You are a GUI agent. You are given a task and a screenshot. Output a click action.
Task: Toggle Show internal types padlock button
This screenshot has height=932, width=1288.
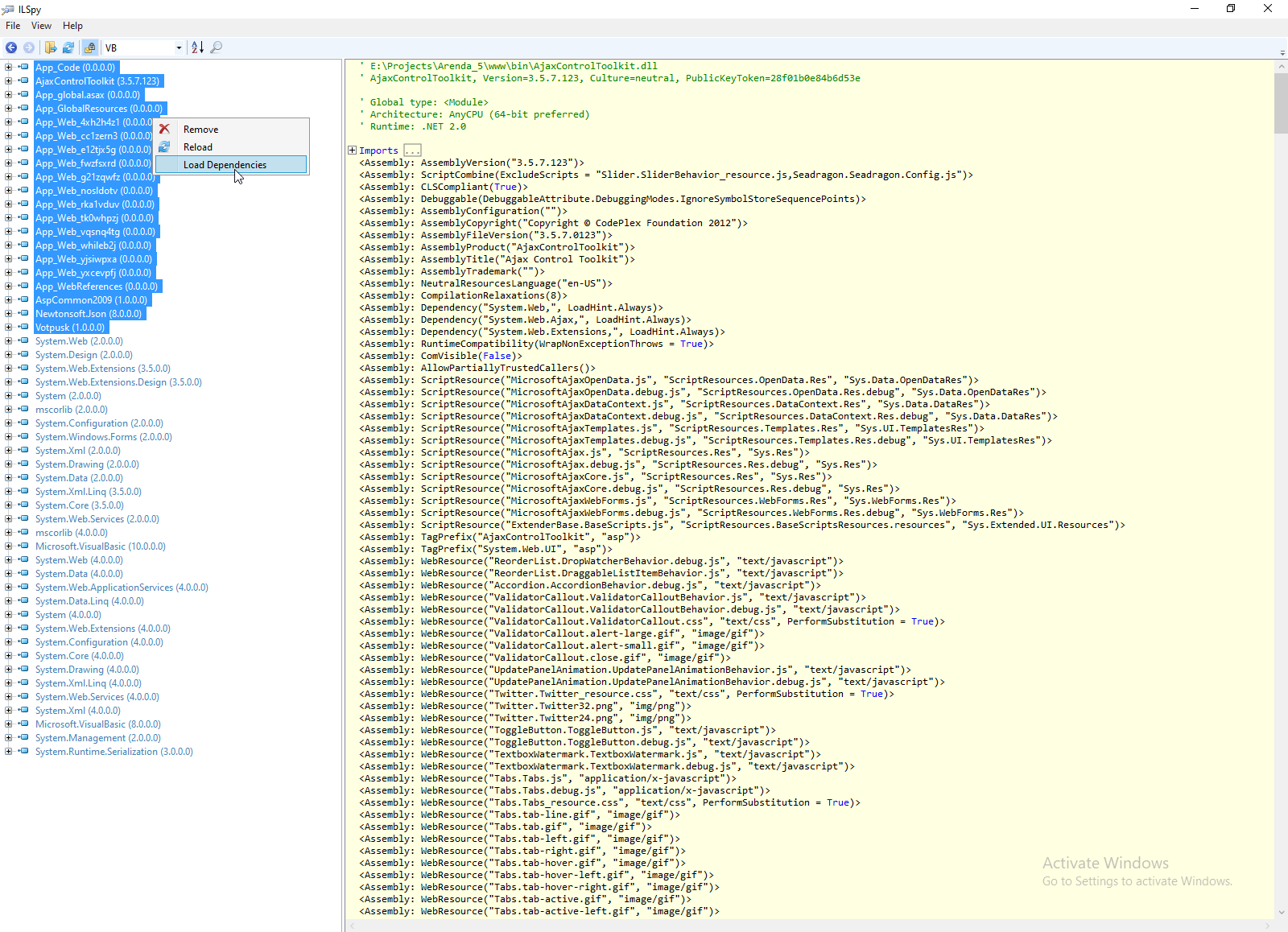pos(89,47)
